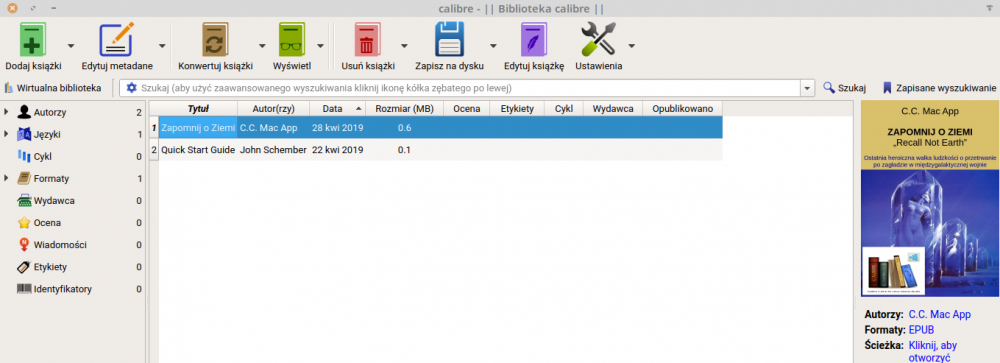Open dropdown arrow next to Konwertuj książki
Viewport: 1000px width, 363px height.
pyautogui.click(x=262, y=45)
